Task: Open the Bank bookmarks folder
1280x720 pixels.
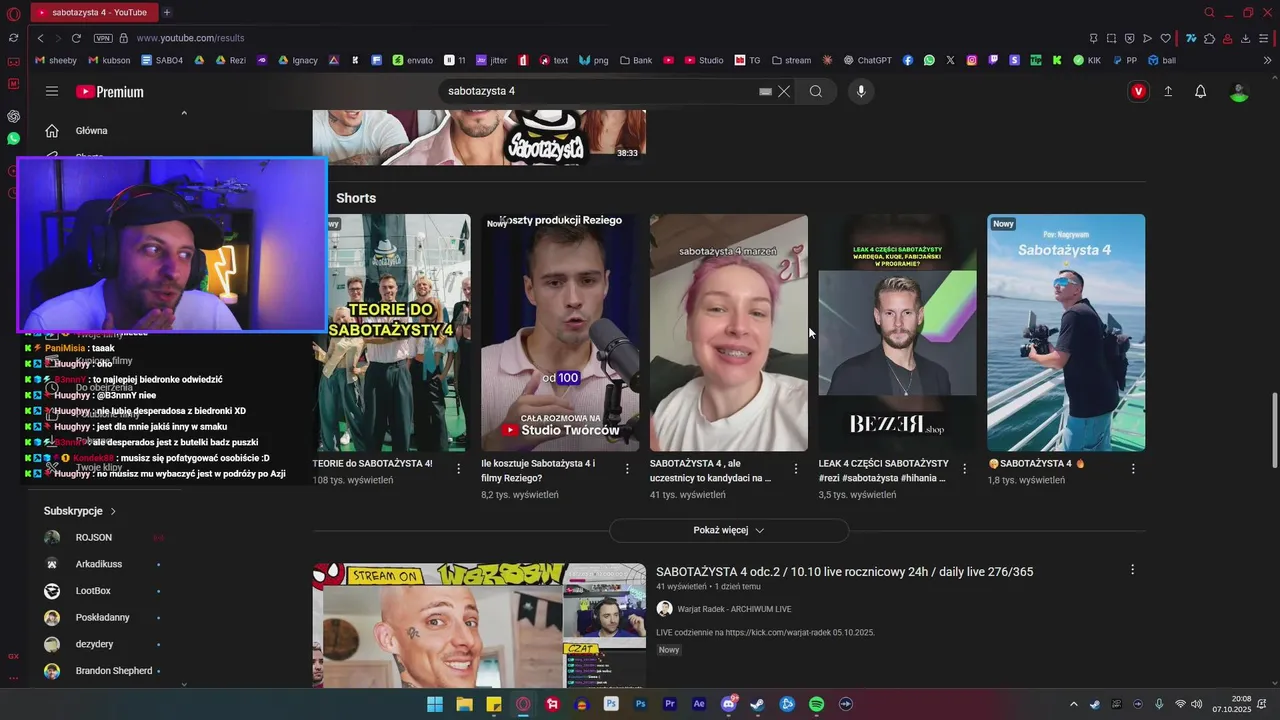Action: [x=636, y=60]
